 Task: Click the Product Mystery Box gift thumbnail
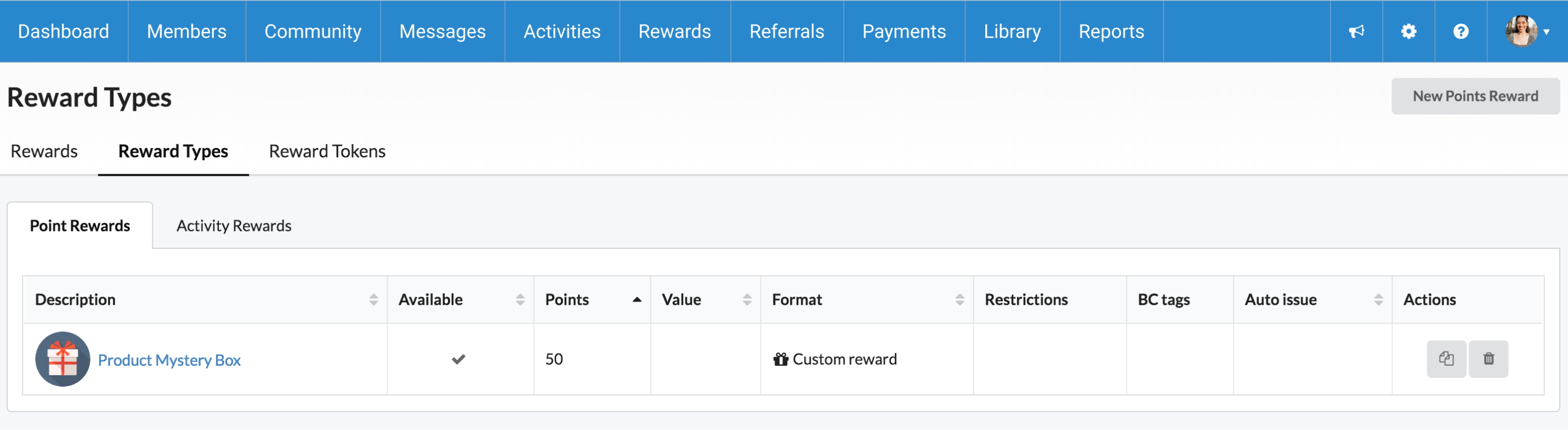pyautogui.click(x=63, y=359)
